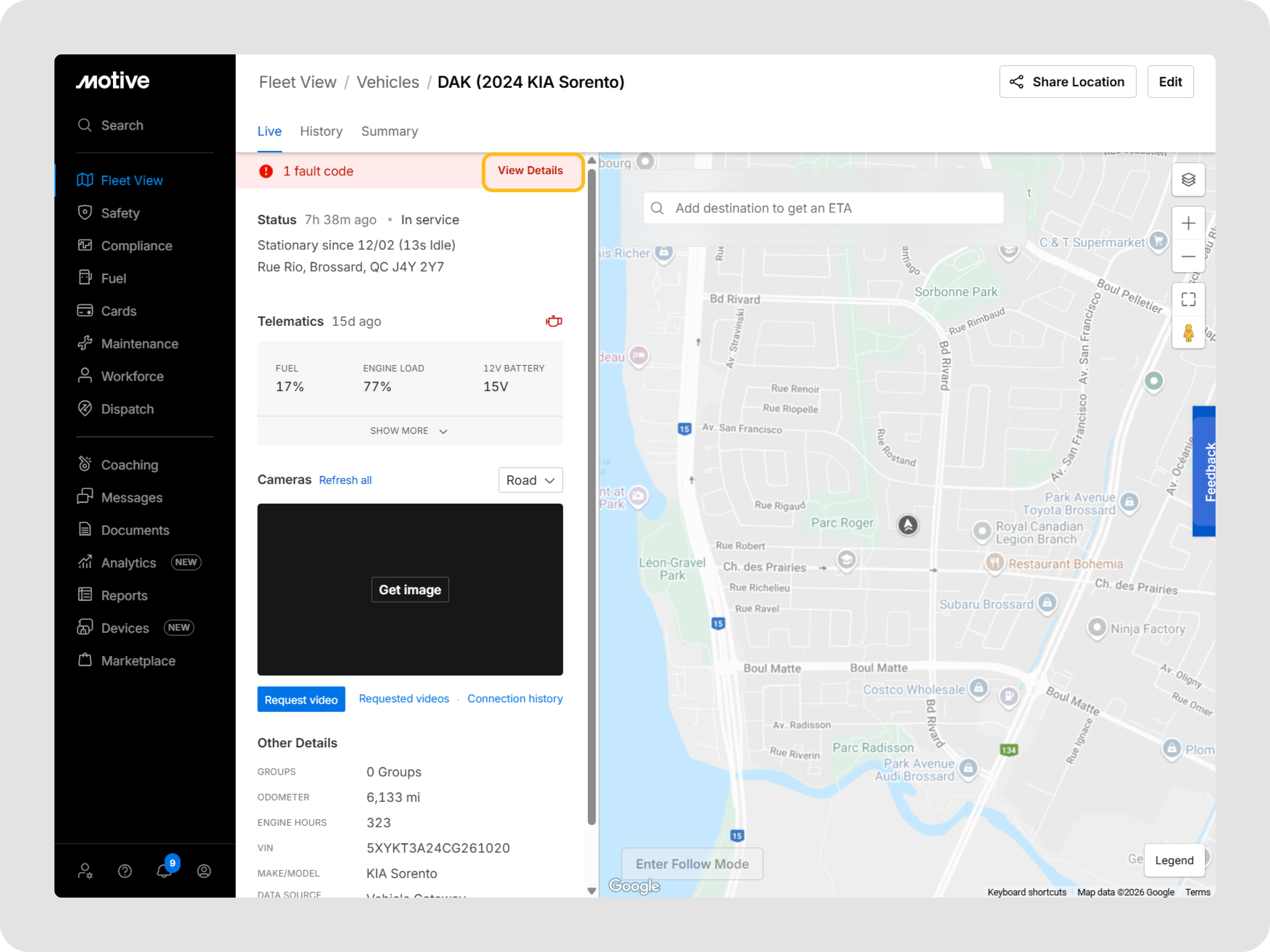
Task: Zoom in on the map
Action: coord(1188,223)
